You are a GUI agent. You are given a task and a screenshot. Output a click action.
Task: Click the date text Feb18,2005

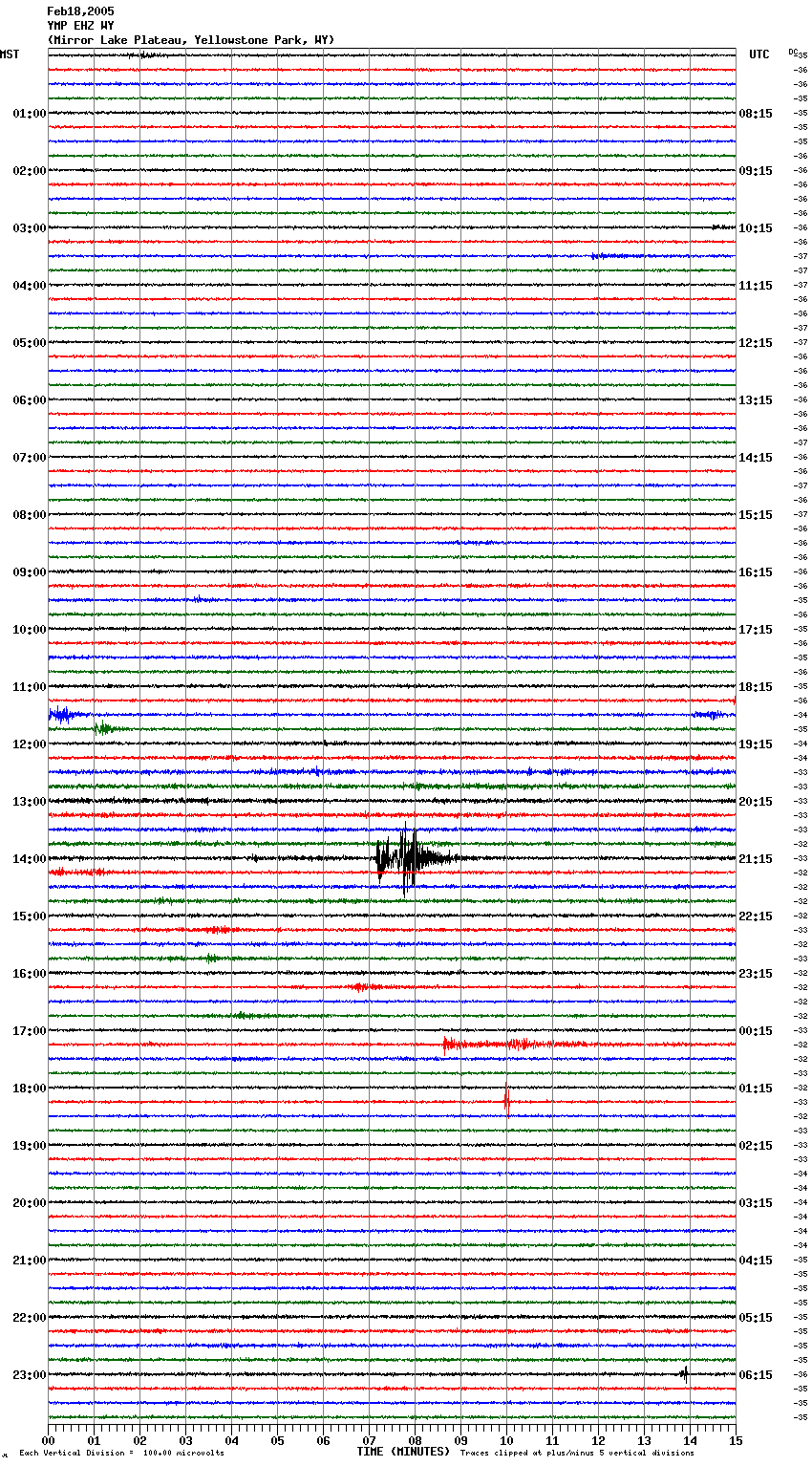point(80,11)
